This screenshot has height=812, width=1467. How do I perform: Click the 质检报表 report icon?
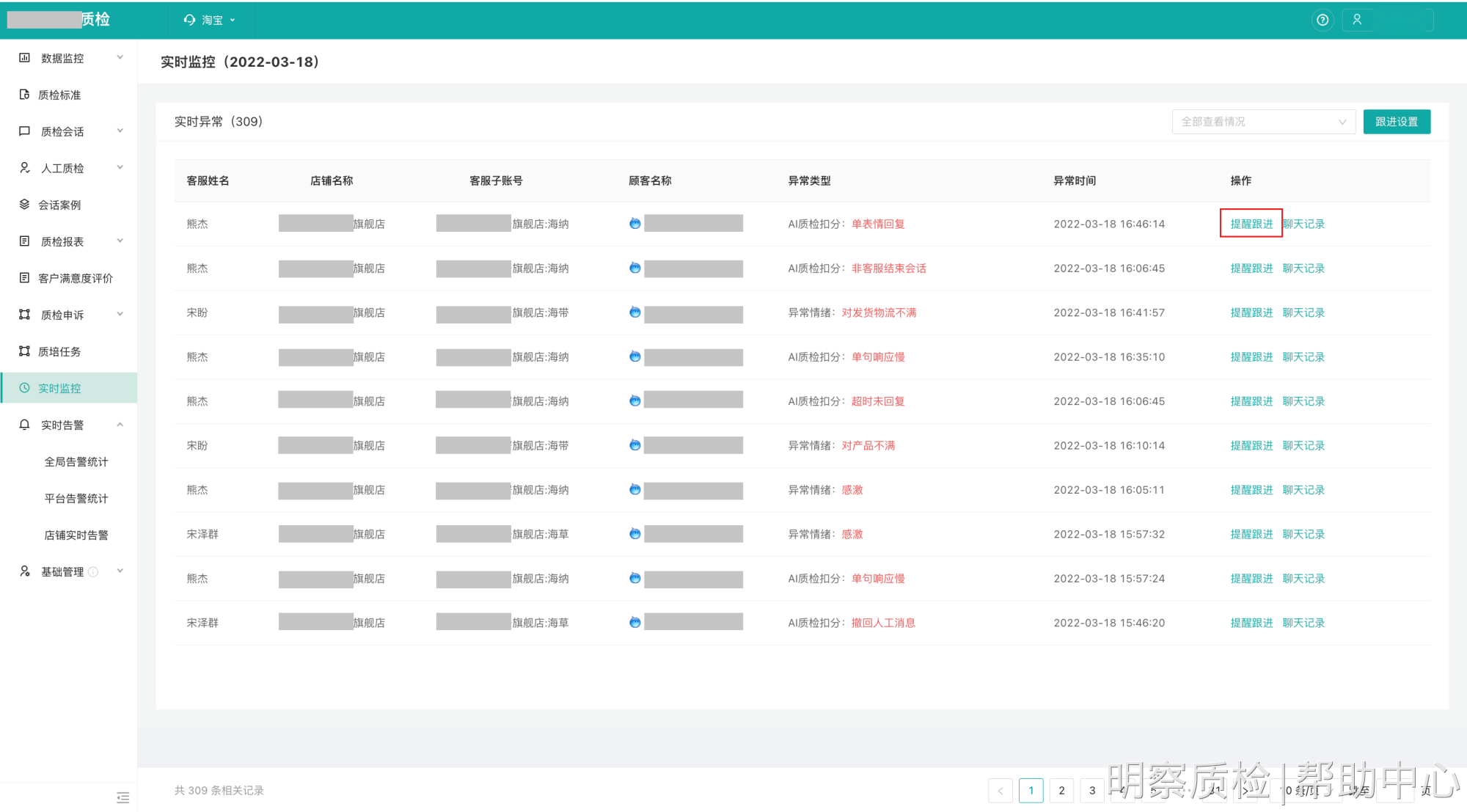[x=24, y=241]
